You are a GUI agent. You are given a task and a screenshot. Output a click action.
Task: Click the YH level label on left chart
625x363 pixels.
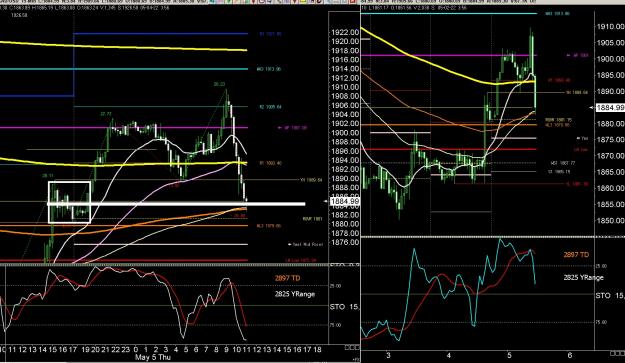(x=311, y=180)
